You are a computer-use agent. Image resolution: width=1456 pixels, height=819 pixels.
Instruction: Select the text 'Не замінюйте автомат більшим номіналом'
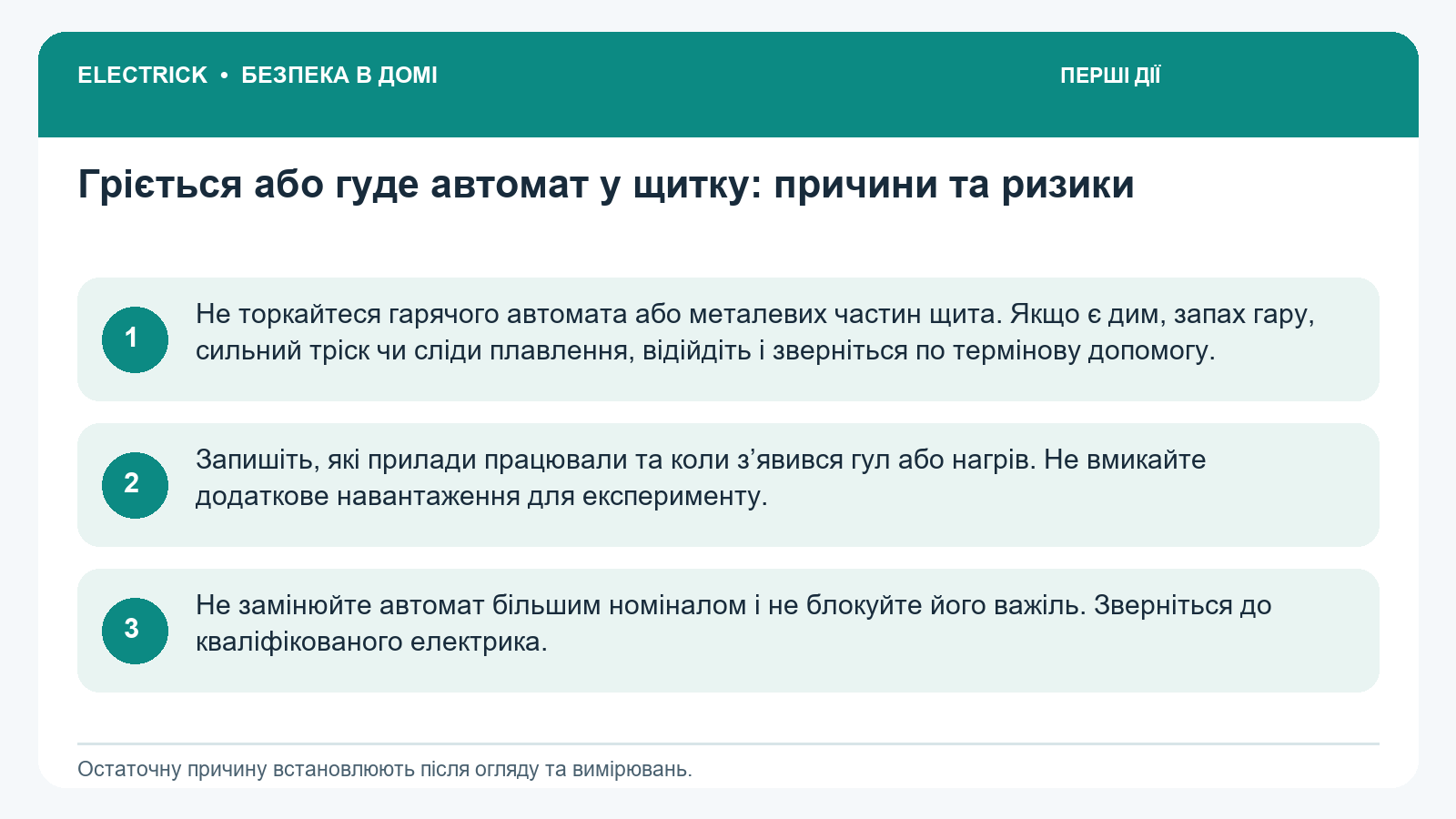[471, 606]
